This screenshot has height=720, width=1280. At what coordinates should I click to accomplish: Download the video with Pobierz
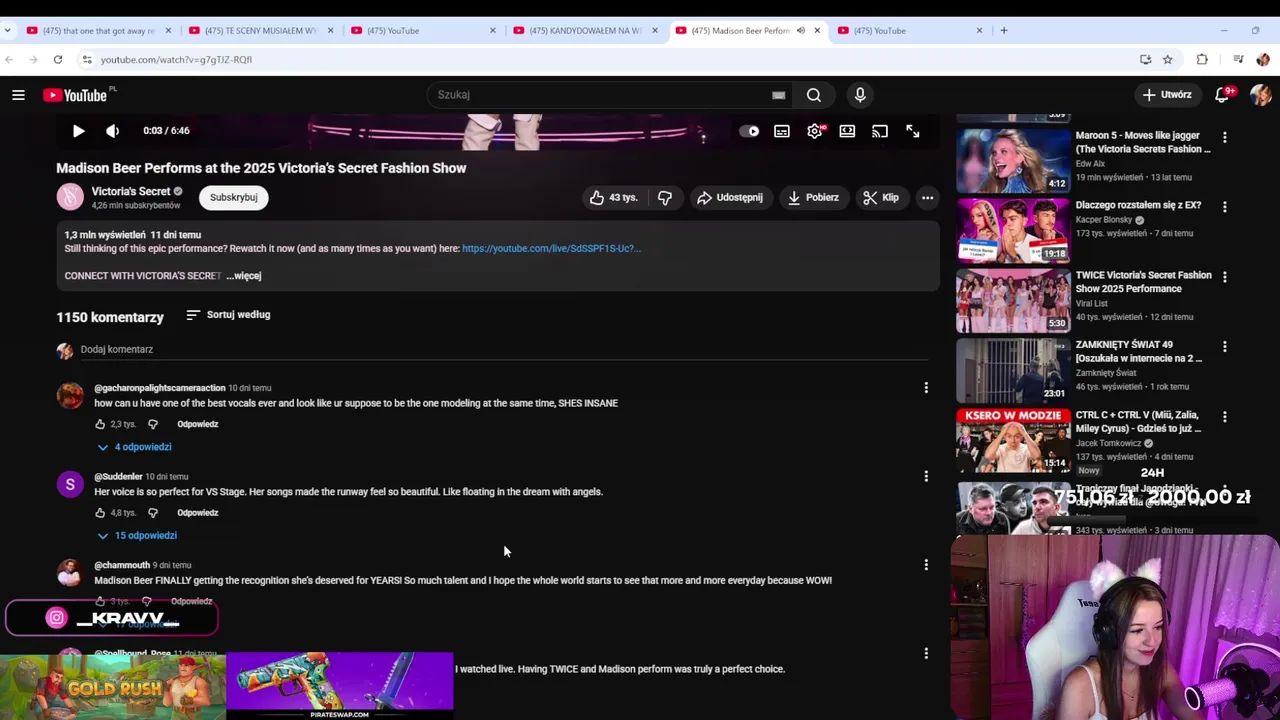coord(813,197)
